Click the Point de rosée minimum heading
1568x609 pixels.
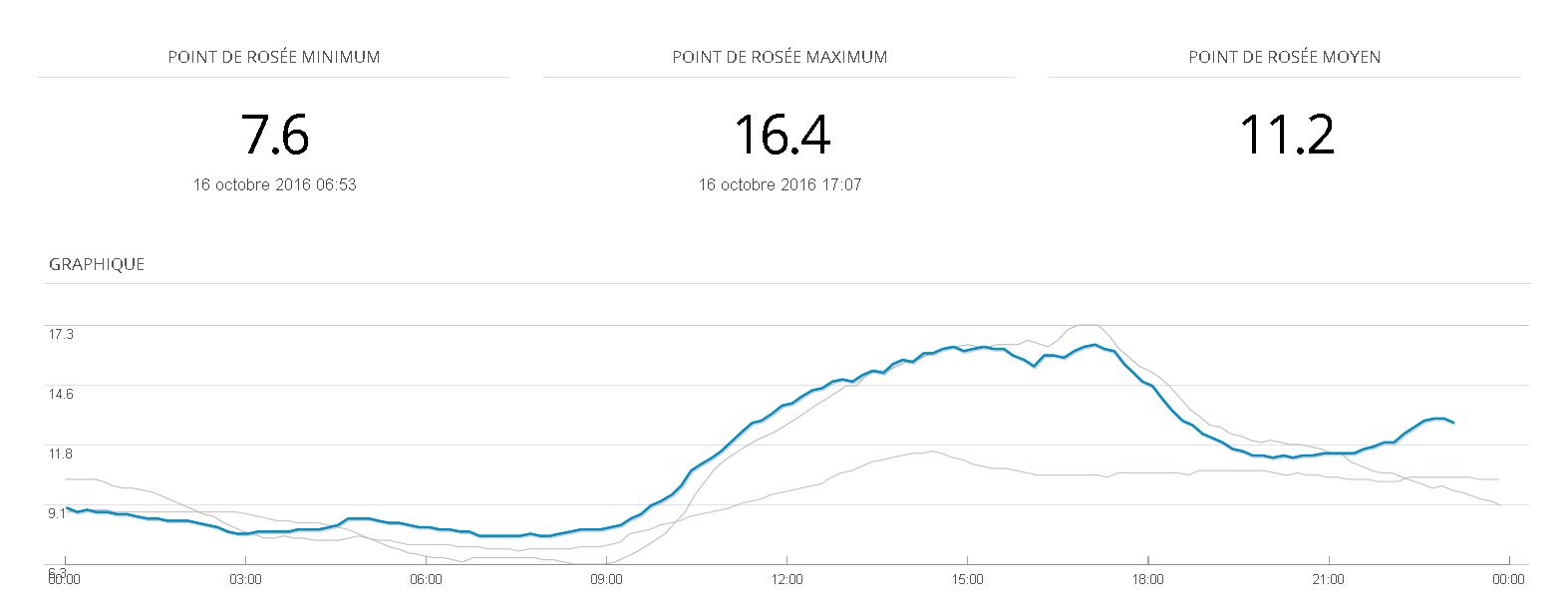pyautogui.click(x=274, y=57)
